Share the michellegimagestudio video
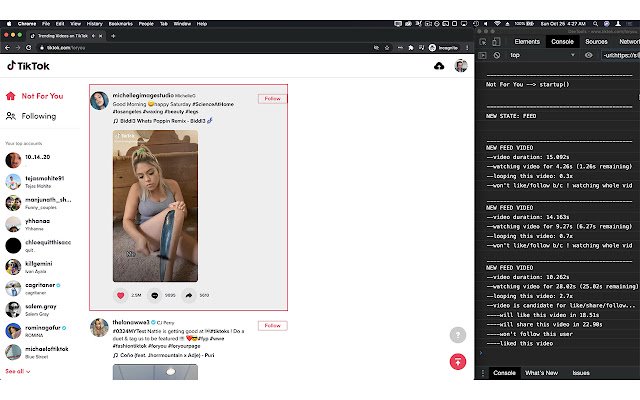 tap(189, 295)
